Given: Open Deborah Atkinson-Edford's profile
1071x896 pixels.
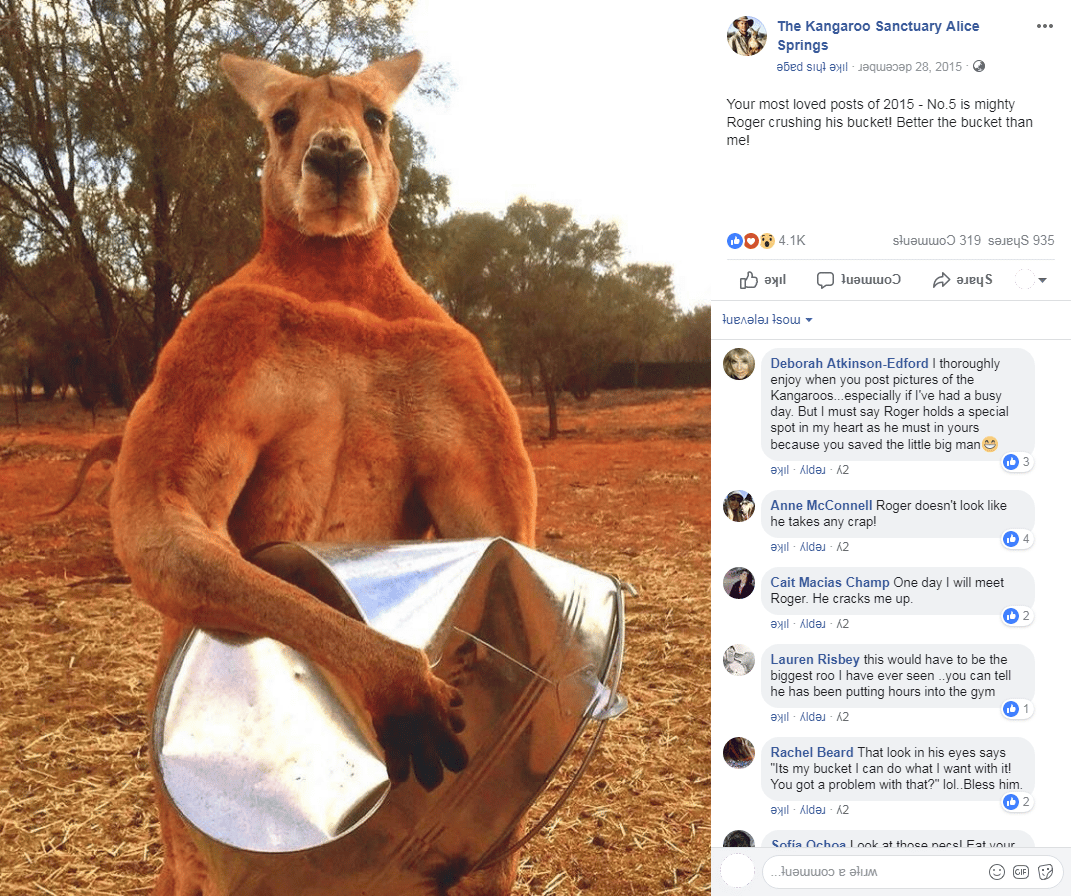Looking at the screenshot, I should [x=849, y=363].
